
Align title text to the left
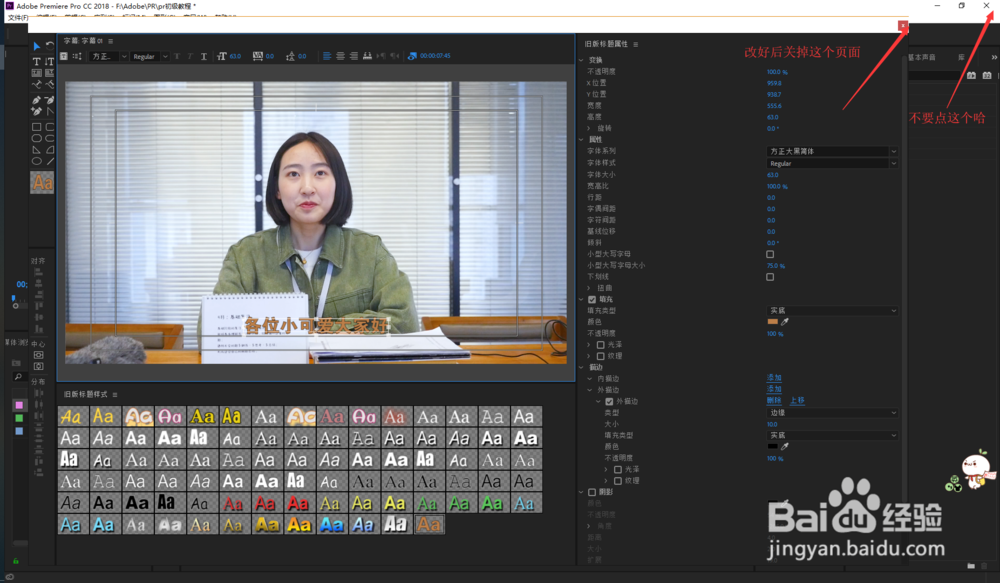327,56
